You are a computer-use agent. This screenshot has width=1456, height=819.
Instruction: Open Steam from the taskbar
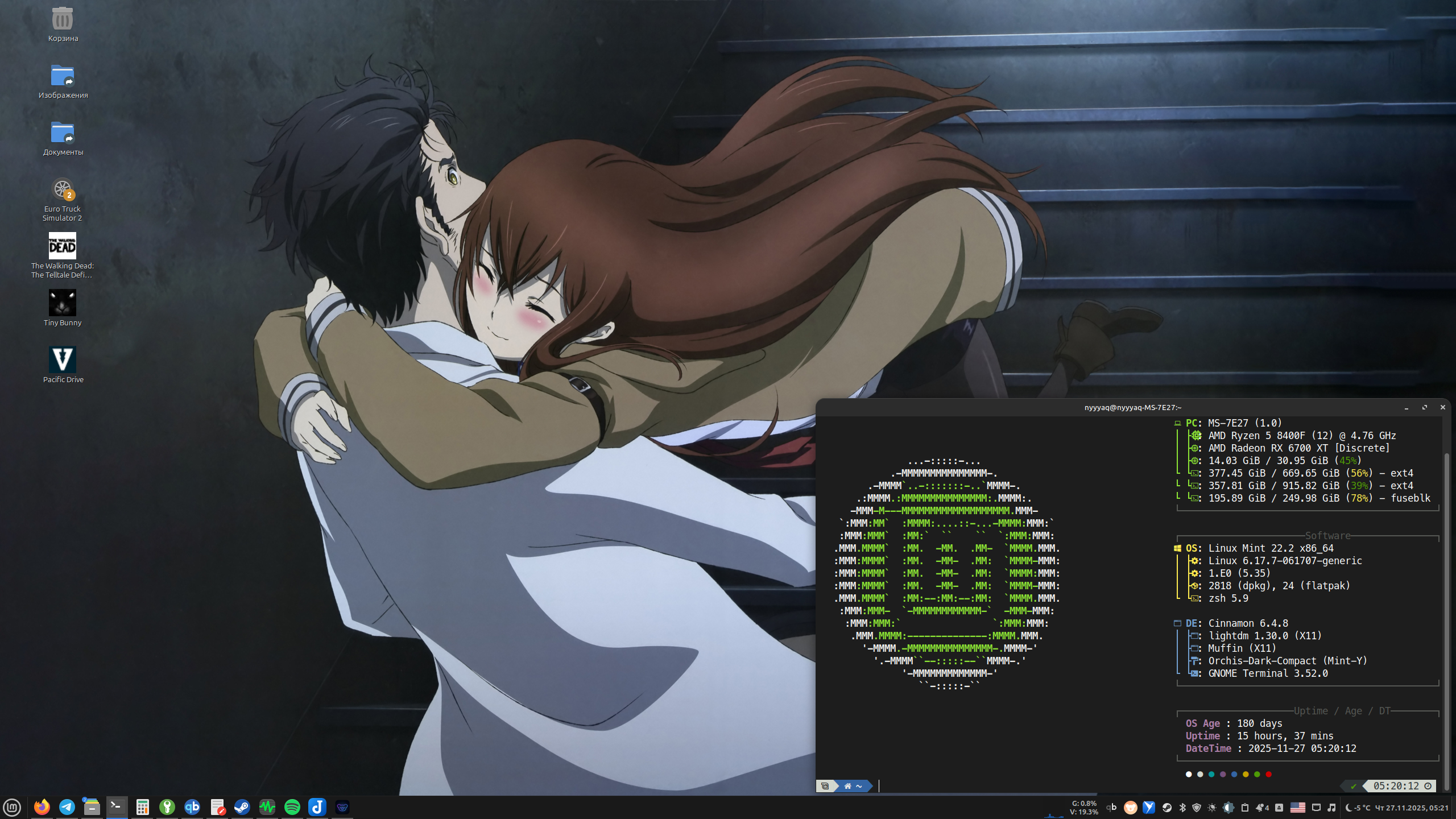242,806
